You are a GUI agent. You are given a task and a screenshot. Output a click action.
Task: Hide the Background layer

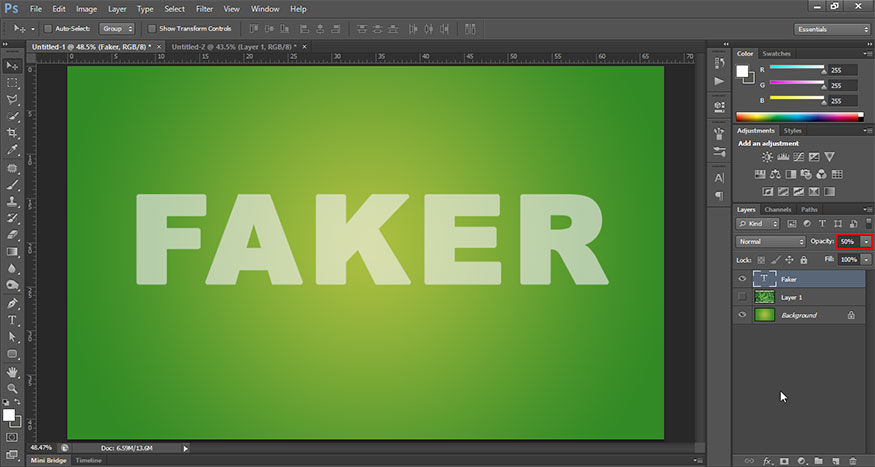(742, 315)
